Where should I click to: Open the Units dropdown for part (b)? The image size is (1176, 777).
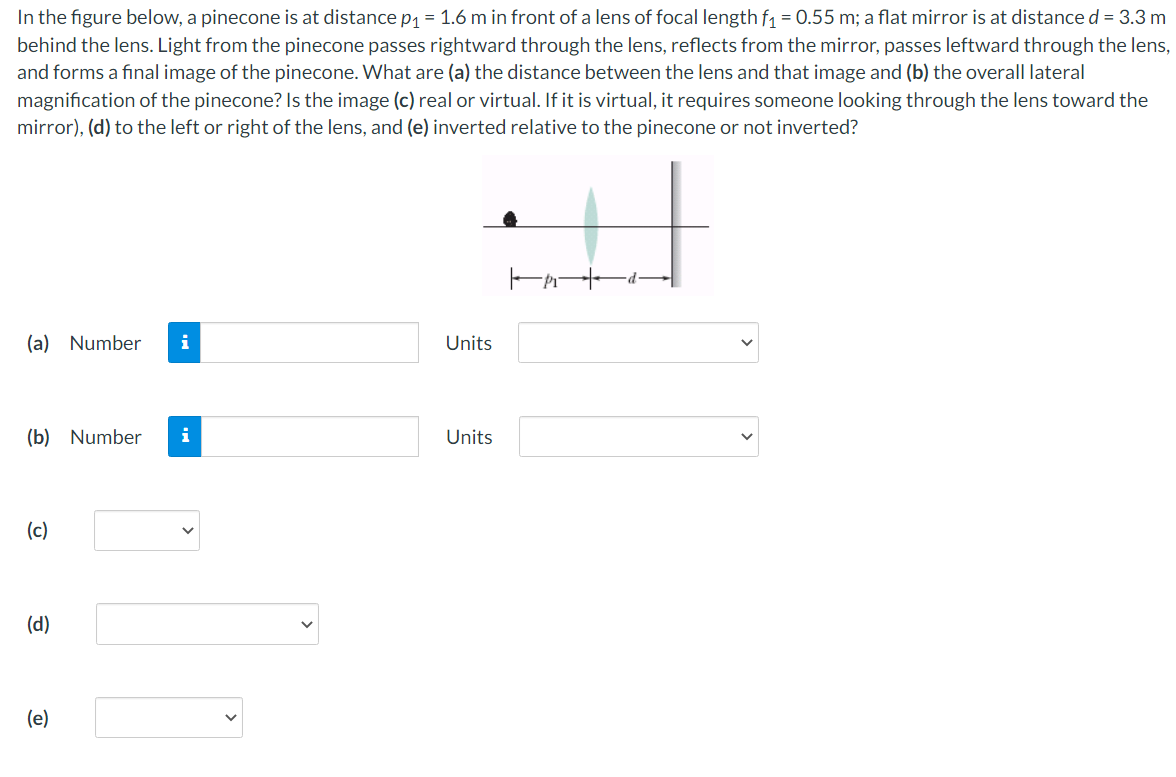coord(637,436)
